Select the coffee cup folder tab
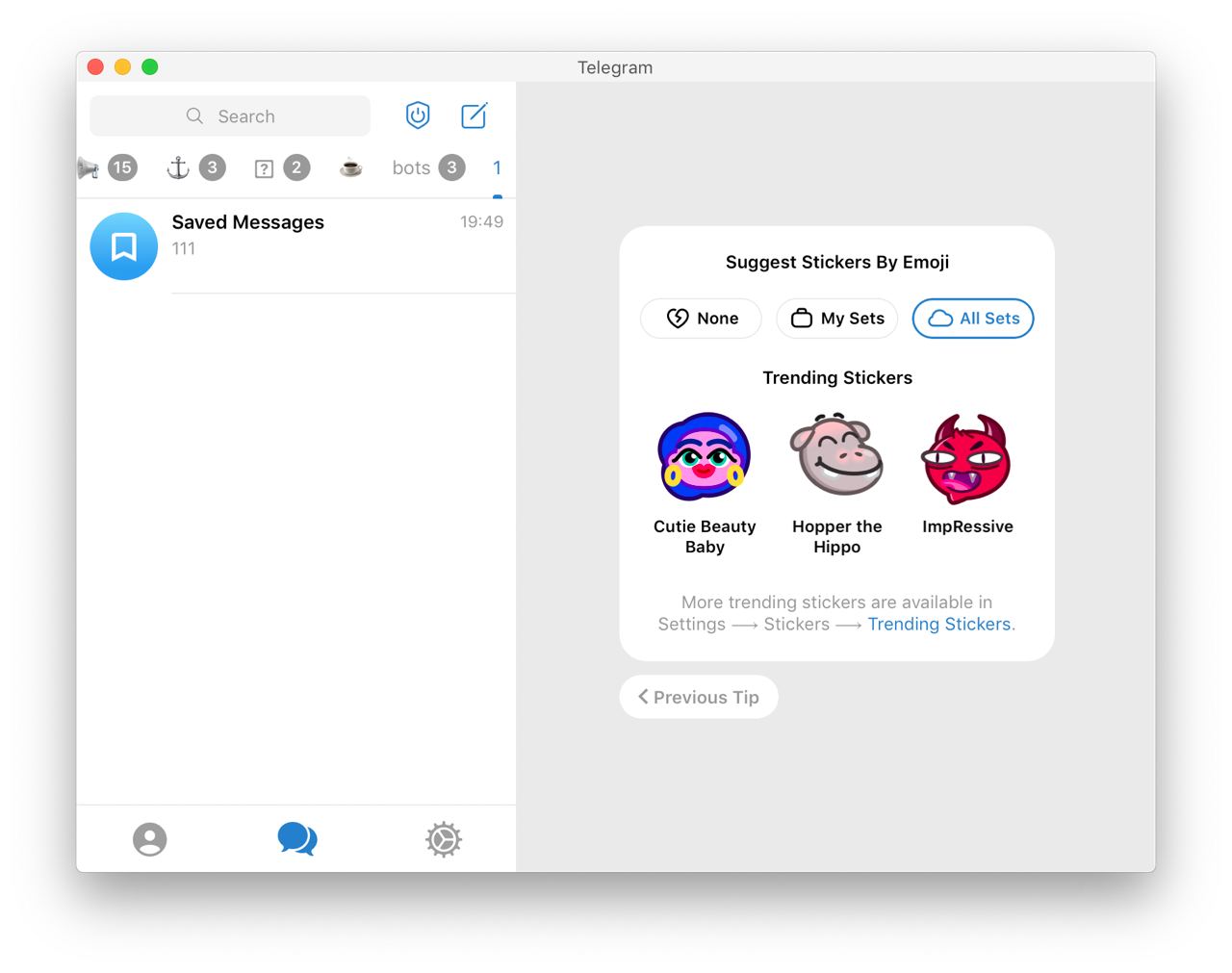The width and height of the screenshot is (1232, 973). pos(351,167)
